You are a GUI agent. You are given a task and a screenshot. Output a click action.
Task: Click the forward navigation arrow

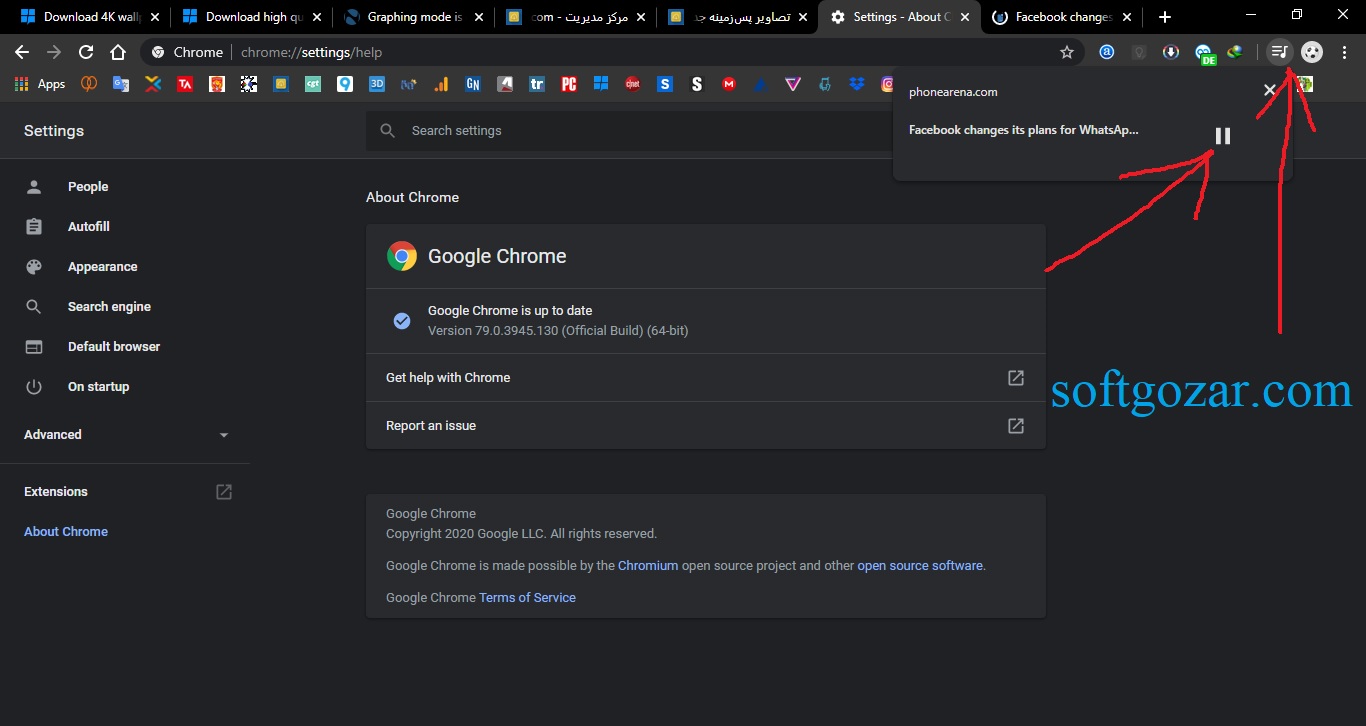[54, 52]
